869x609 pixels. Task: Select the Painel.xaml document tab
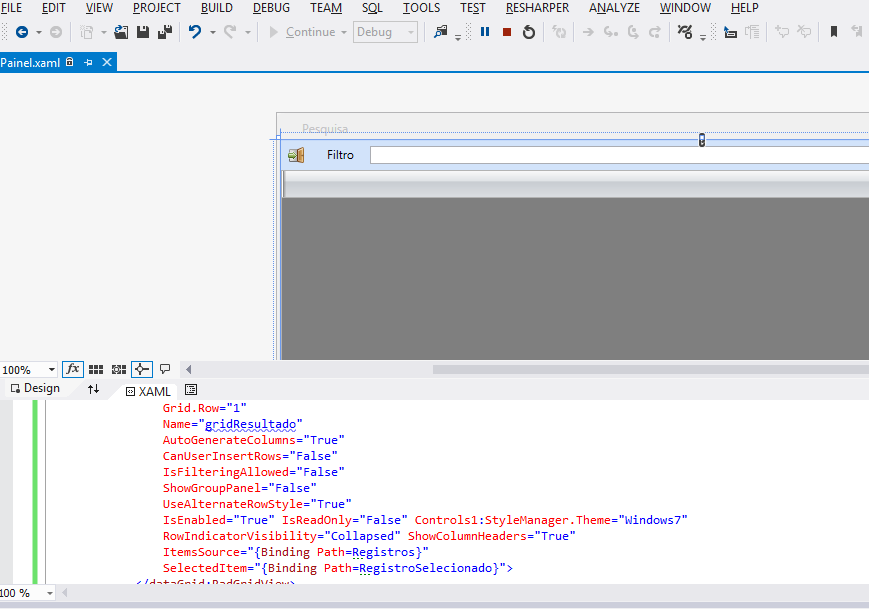pos(30,63)
